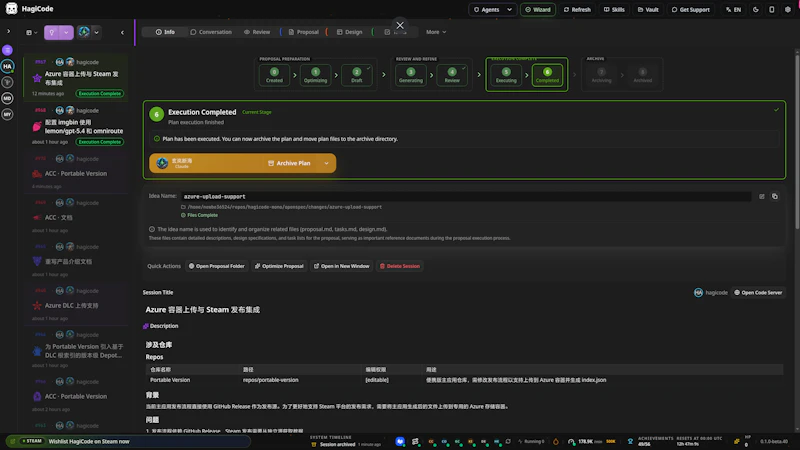Open the session list layout dropdown
800x450 pixels.
click(32, 32)
